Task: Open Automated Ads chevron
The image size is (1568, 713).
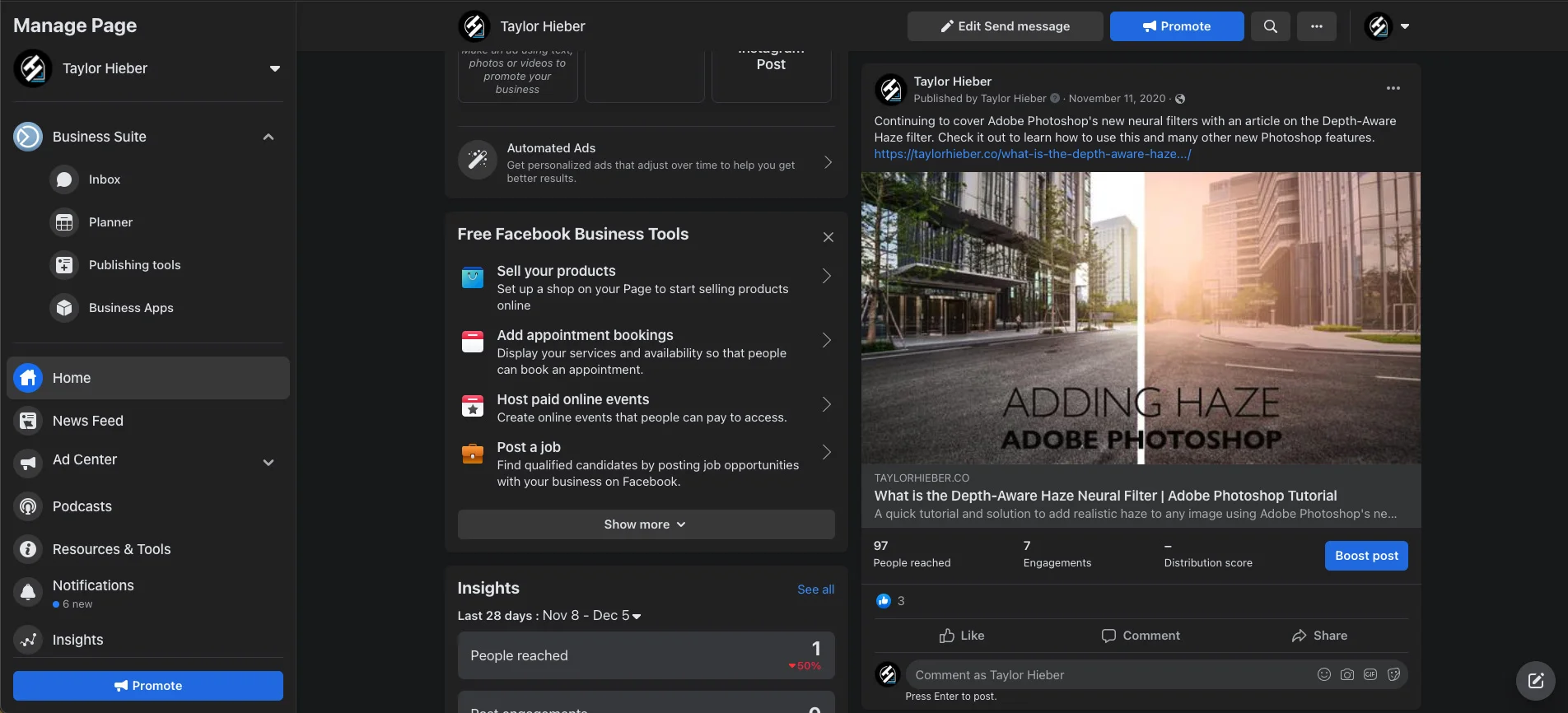Action: pyautogui.click(x=828, y=162)
